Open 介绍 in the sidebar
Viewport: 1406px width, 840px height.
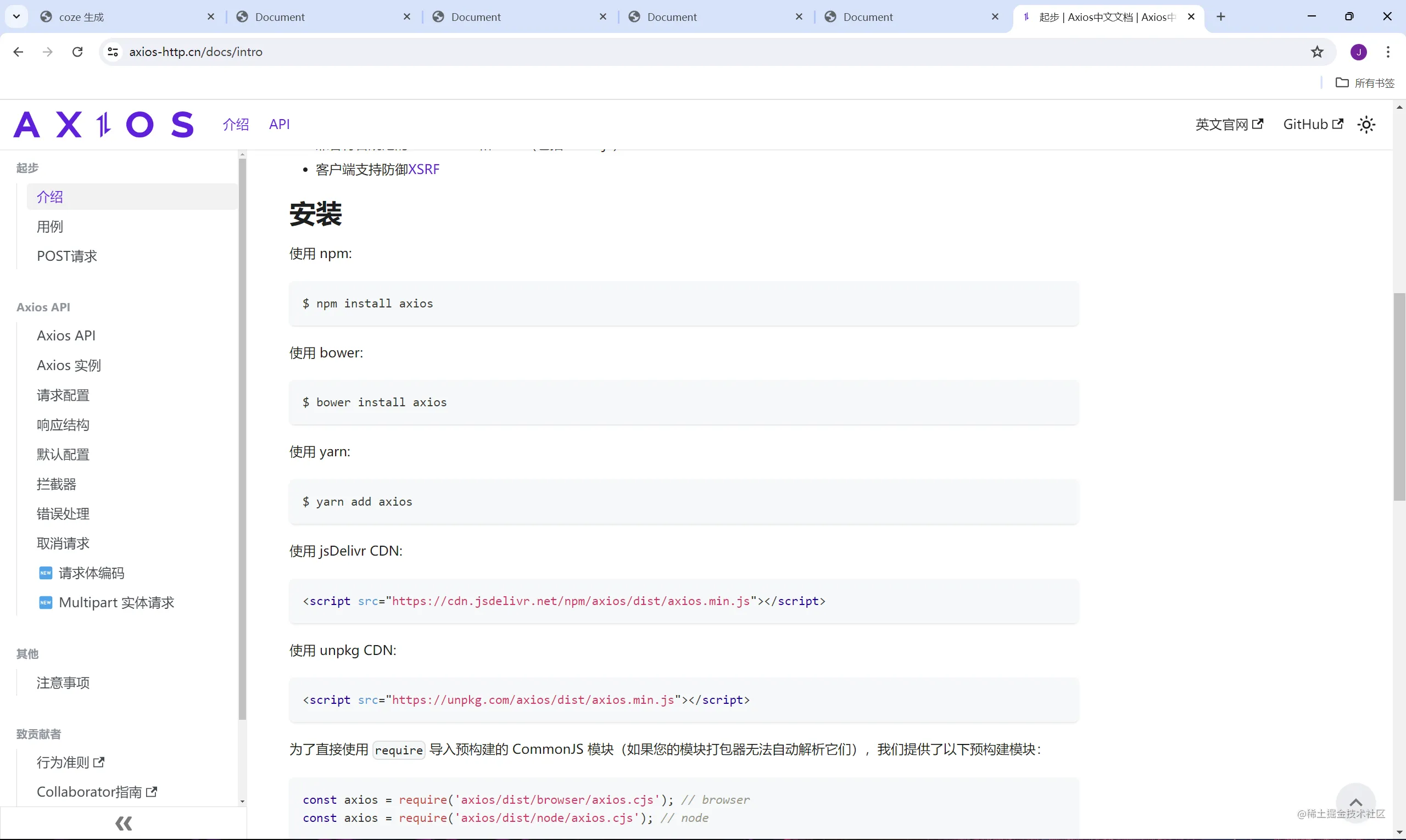(x=132, y=197)
